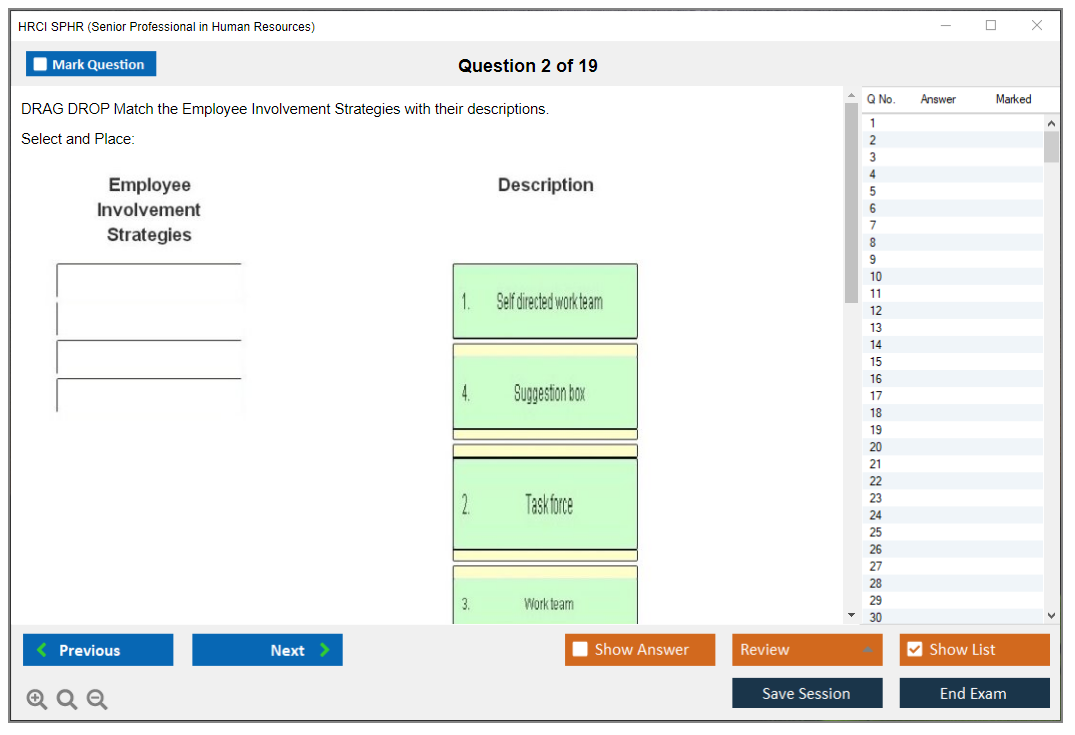Click the zoom out magnifier icon
This screenshot has width=1075, height=735.
click(x=97, y=700)
